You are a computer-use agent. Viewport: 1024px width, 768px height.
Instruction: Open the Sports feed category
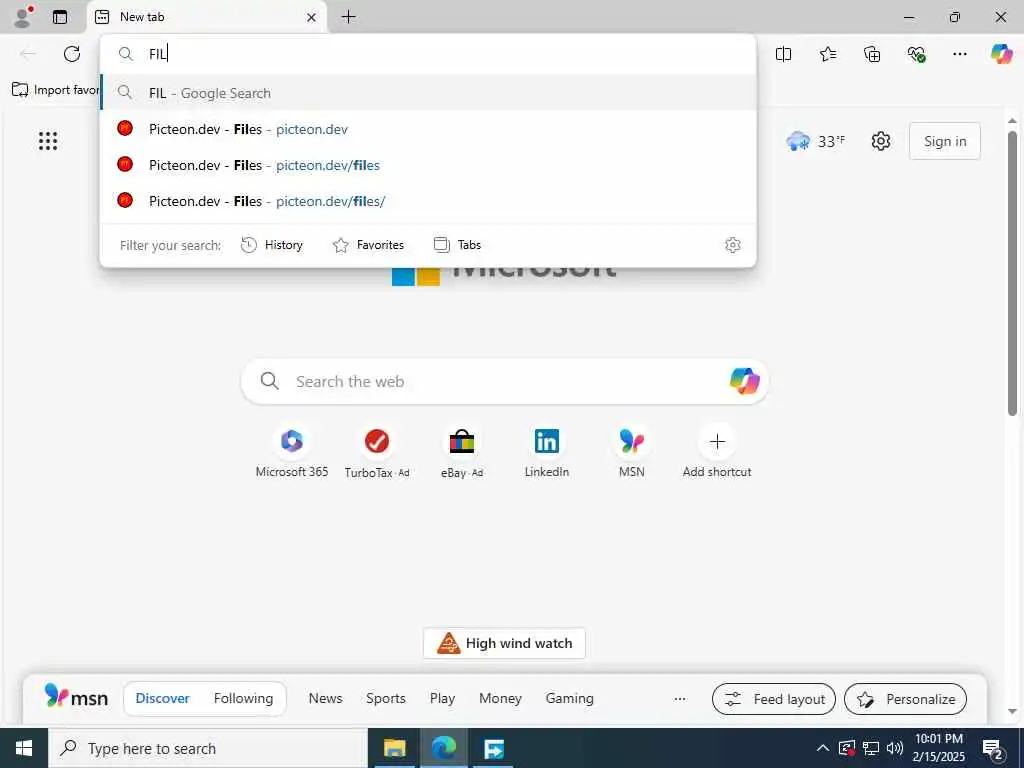[x=386, y=698]
